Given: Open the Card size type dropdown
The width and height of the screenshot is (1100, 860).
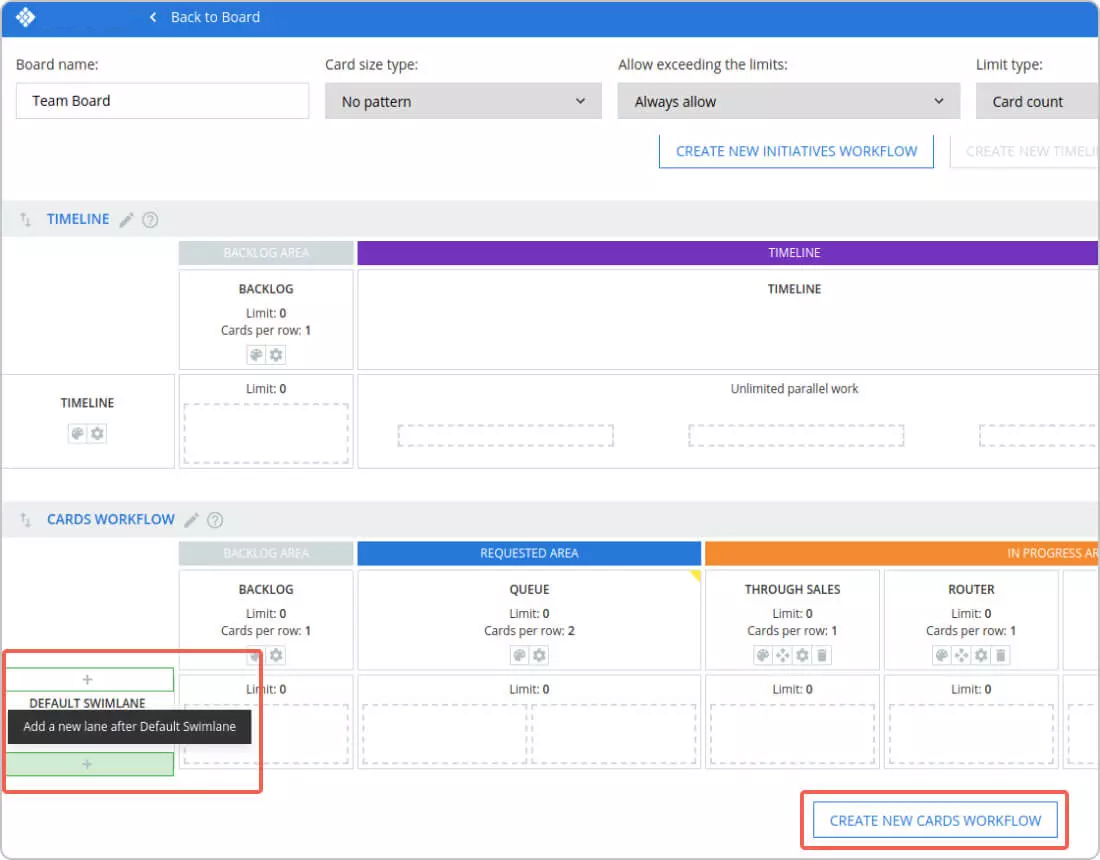Looking at the screenshot, I should (x=463, y=101).
